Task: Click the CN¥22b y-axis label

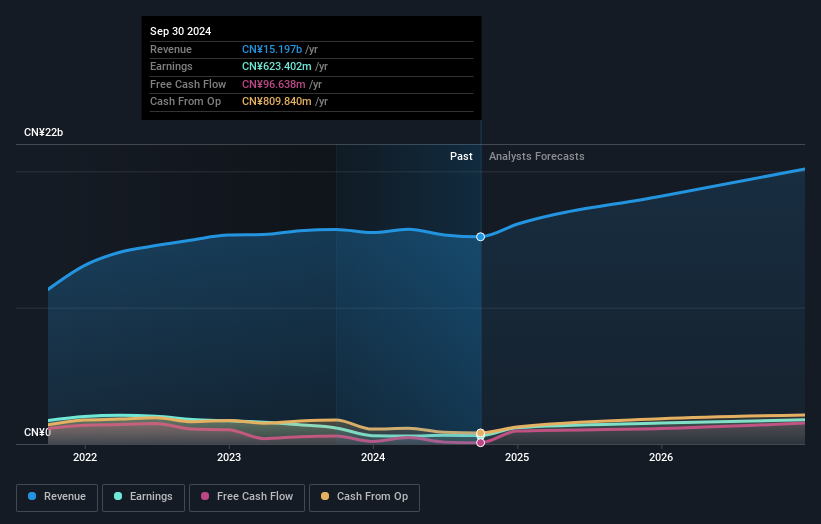Action: click(x=43, y=132)
